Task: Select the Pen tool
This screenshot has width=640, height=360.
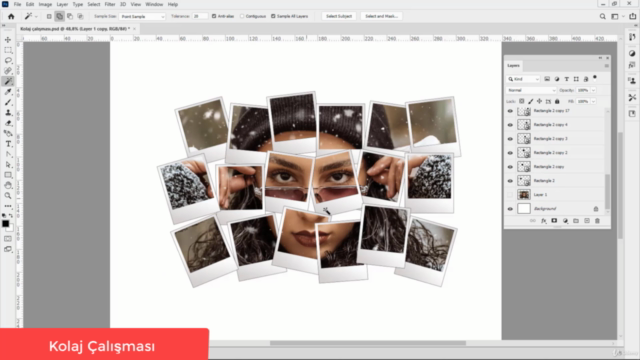Action: pos(8,154)
